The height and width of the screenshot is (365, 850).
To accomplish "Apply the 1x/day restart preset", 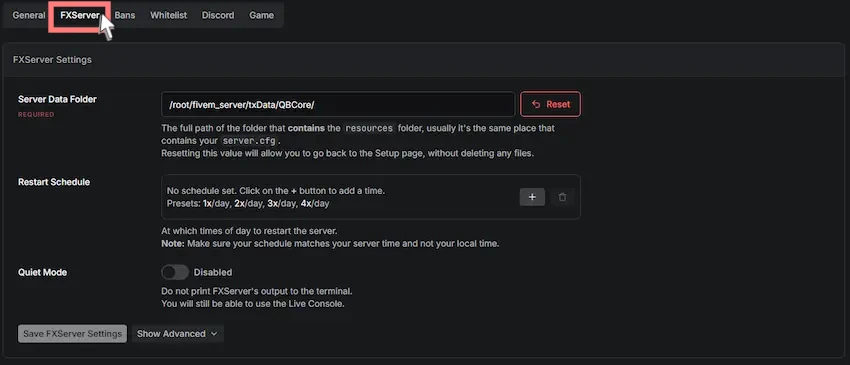I will (215, 204).
